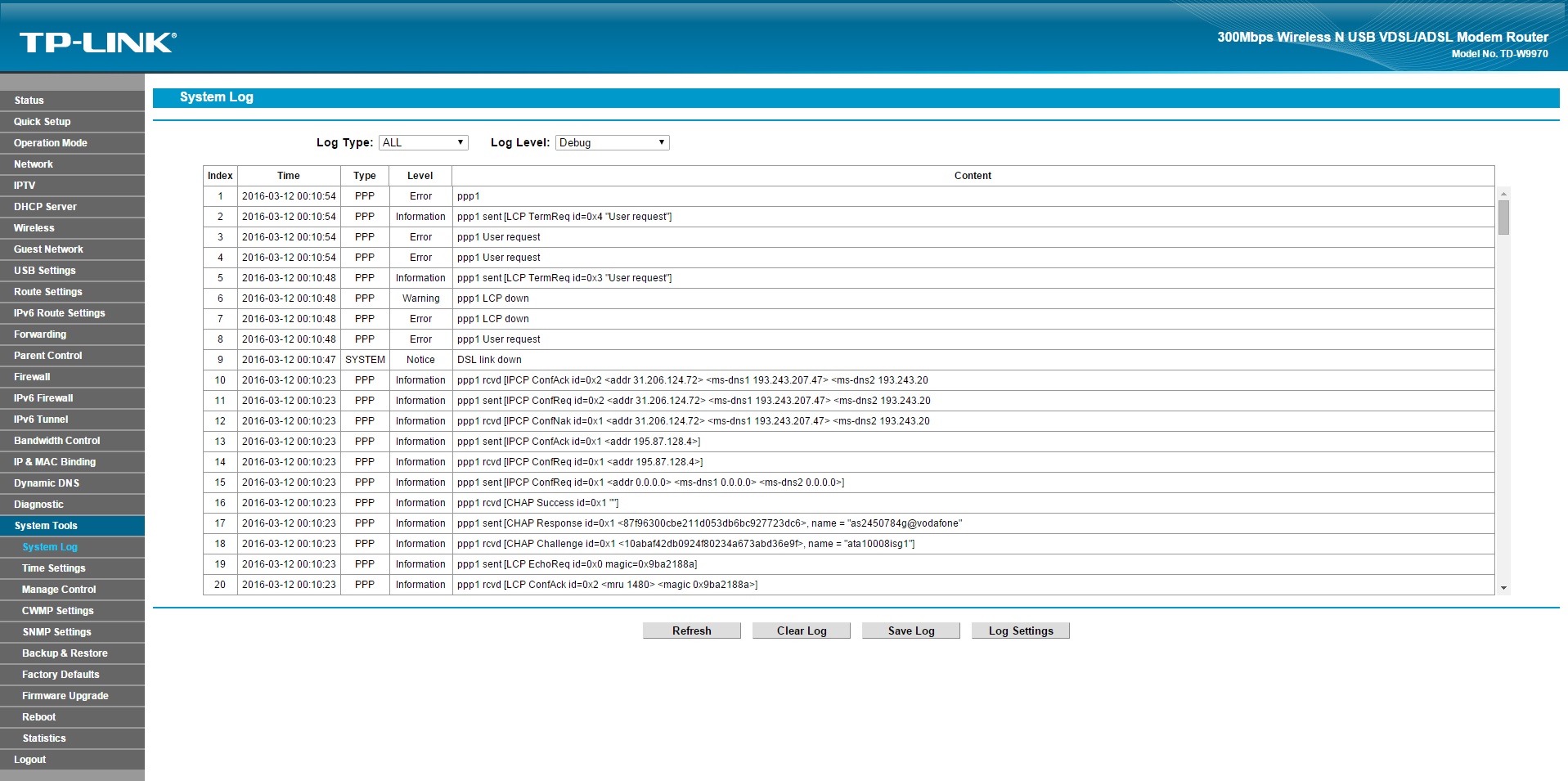
Task: Go to IPv6 Tunnel page
Action: (x=72, y=420)
